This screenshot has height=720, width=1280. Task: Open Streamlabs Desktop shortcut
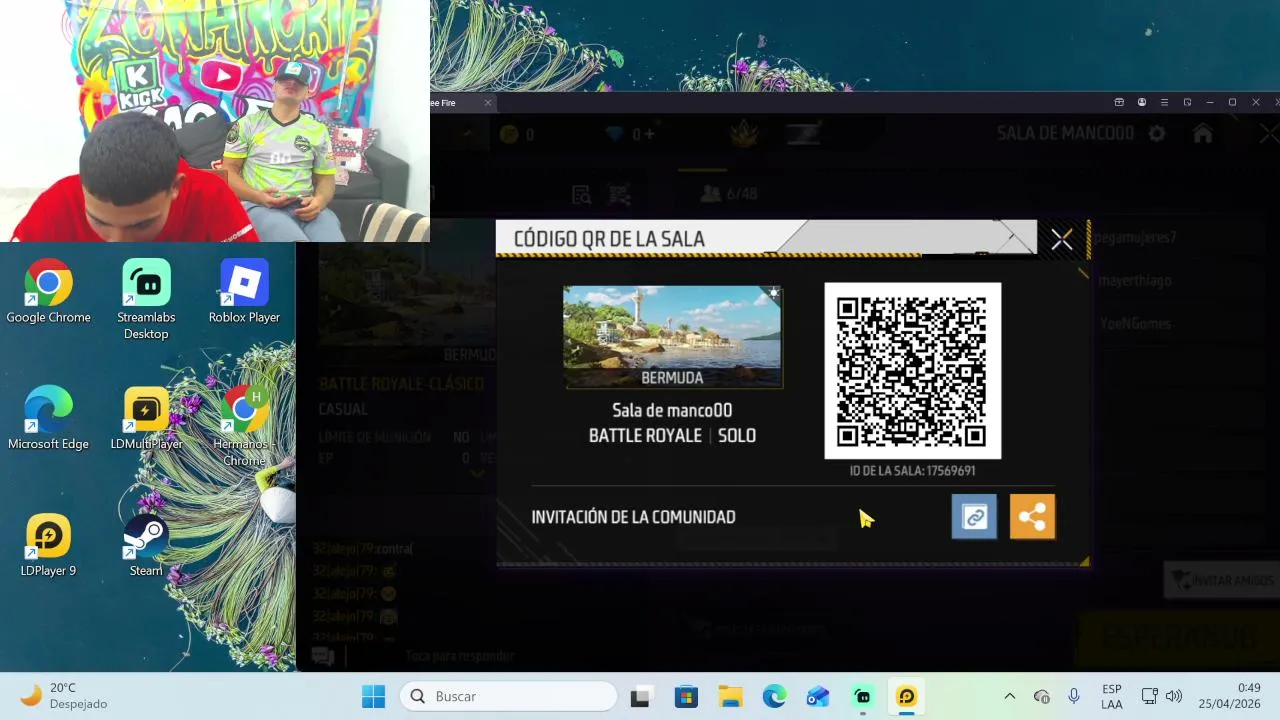(146, 300)
